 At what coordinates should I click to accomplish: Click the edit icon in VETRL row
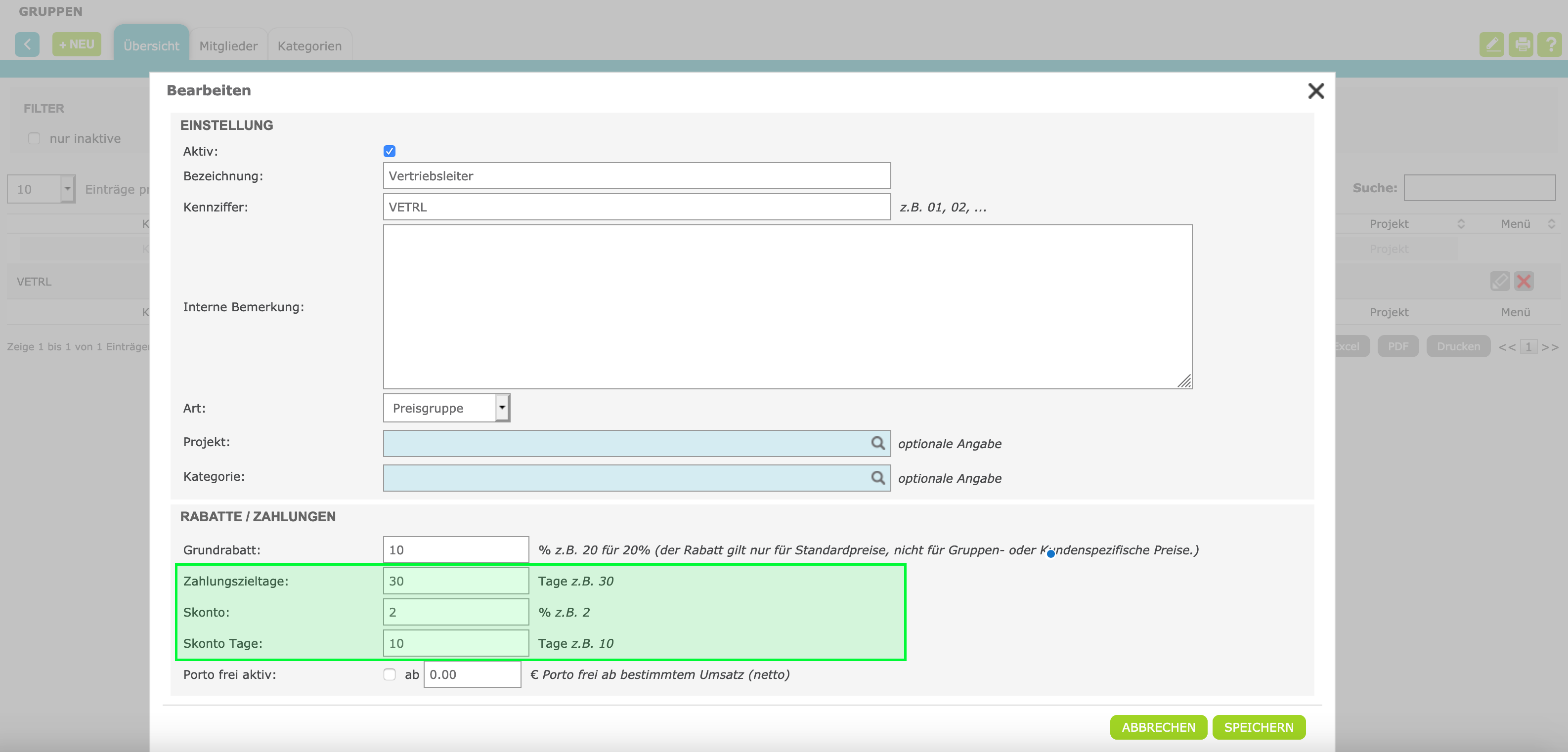point(1499,281)
